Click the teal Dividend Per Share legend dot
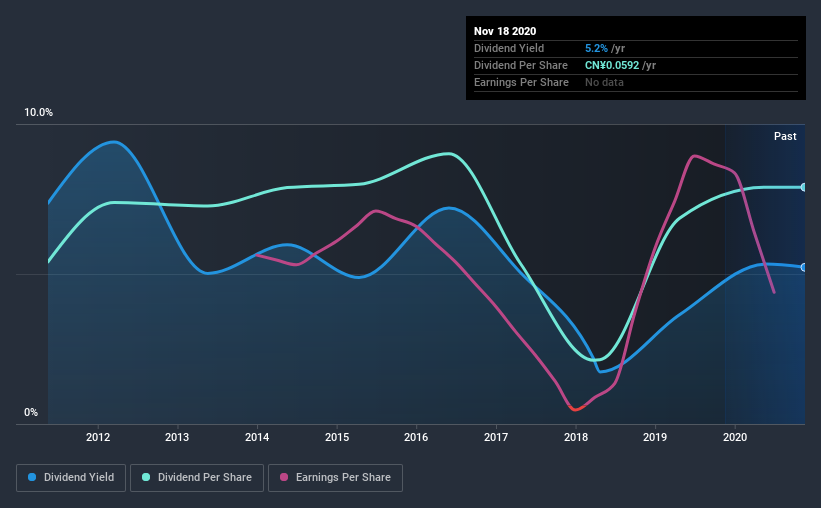This screenshot has width=821, height=508. click(146, 477)
